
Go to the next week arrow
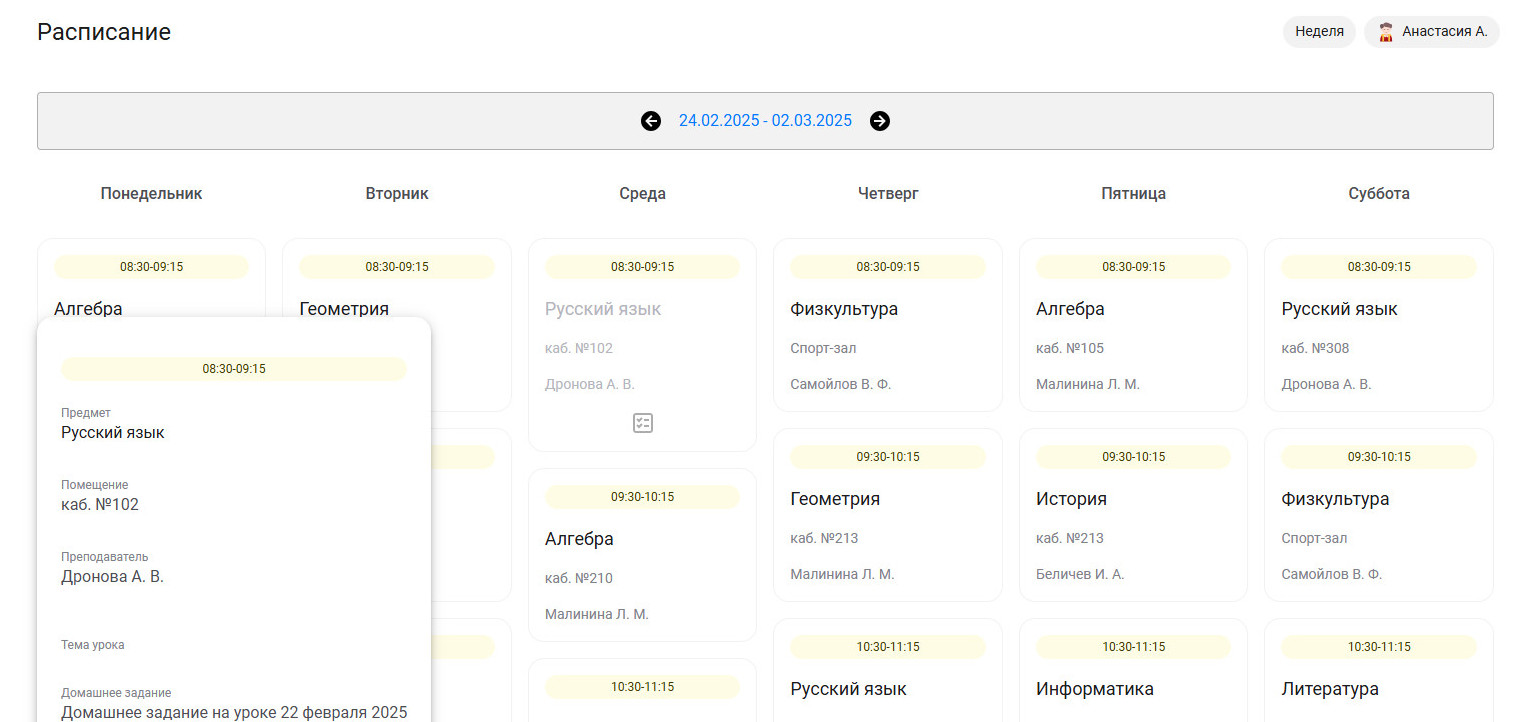coord(880,121)
